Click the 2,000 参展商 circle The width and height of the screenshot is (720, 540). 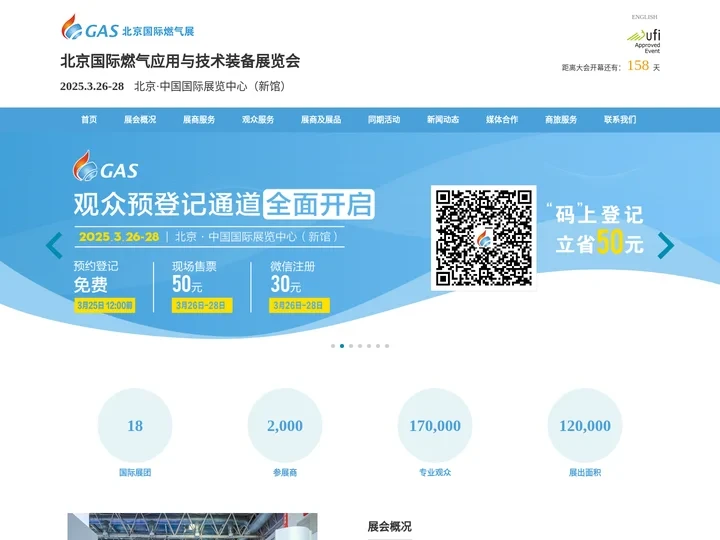285,425
